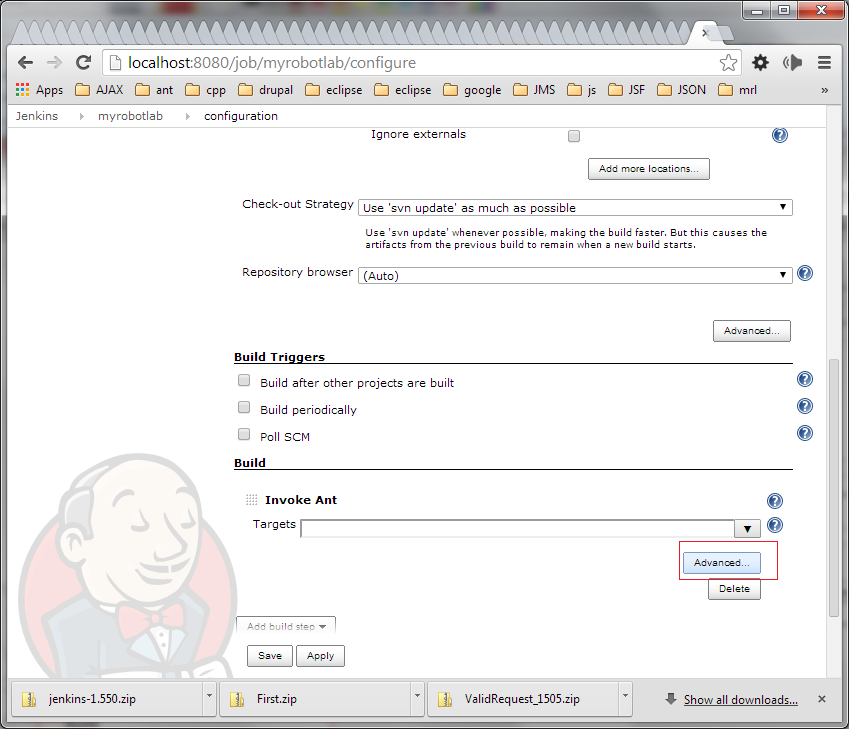Open the JSF bookmarks folder

(626, 90)
